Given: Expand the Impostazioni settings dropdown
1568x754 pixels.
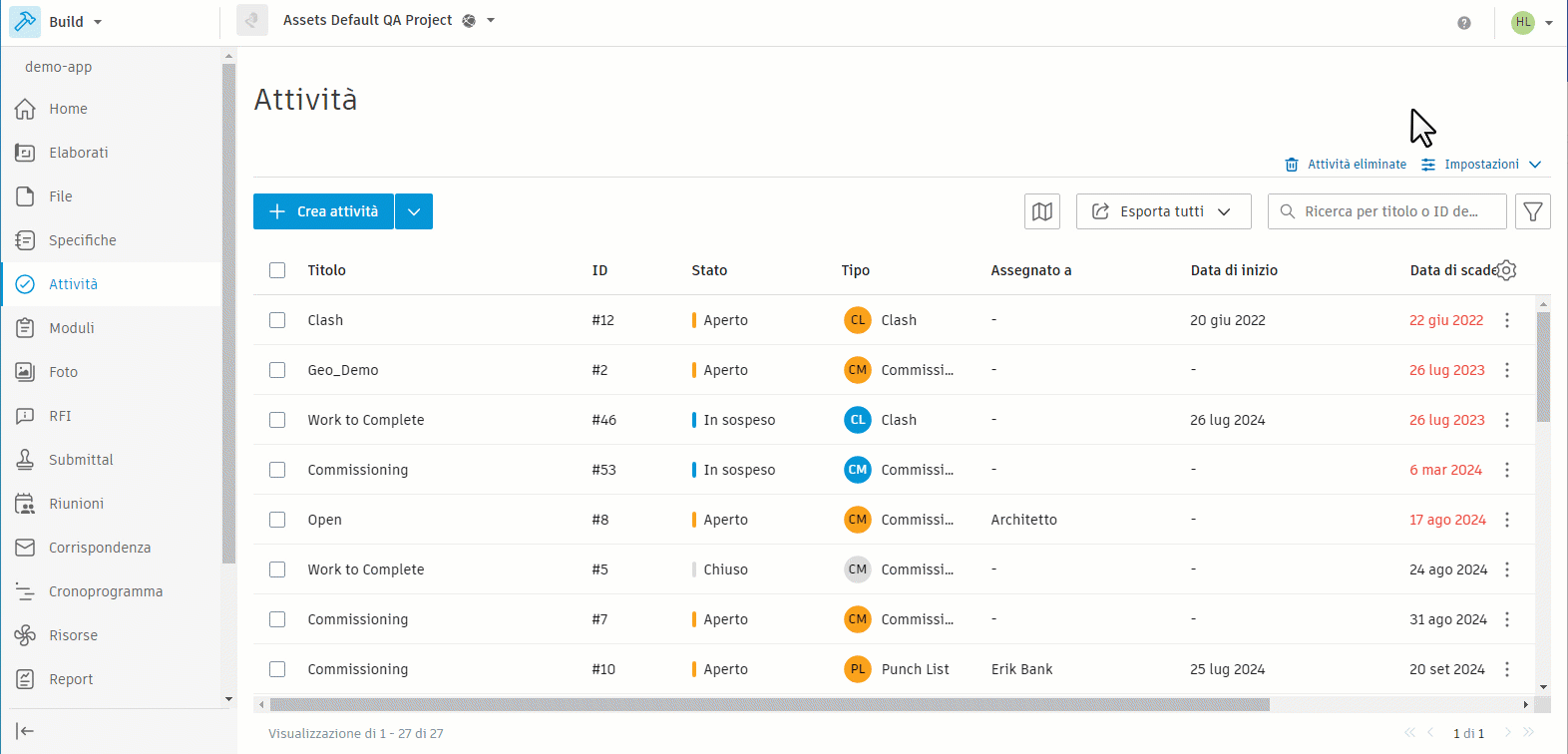Looking at the screenshot, I should tap(1482, 165).
